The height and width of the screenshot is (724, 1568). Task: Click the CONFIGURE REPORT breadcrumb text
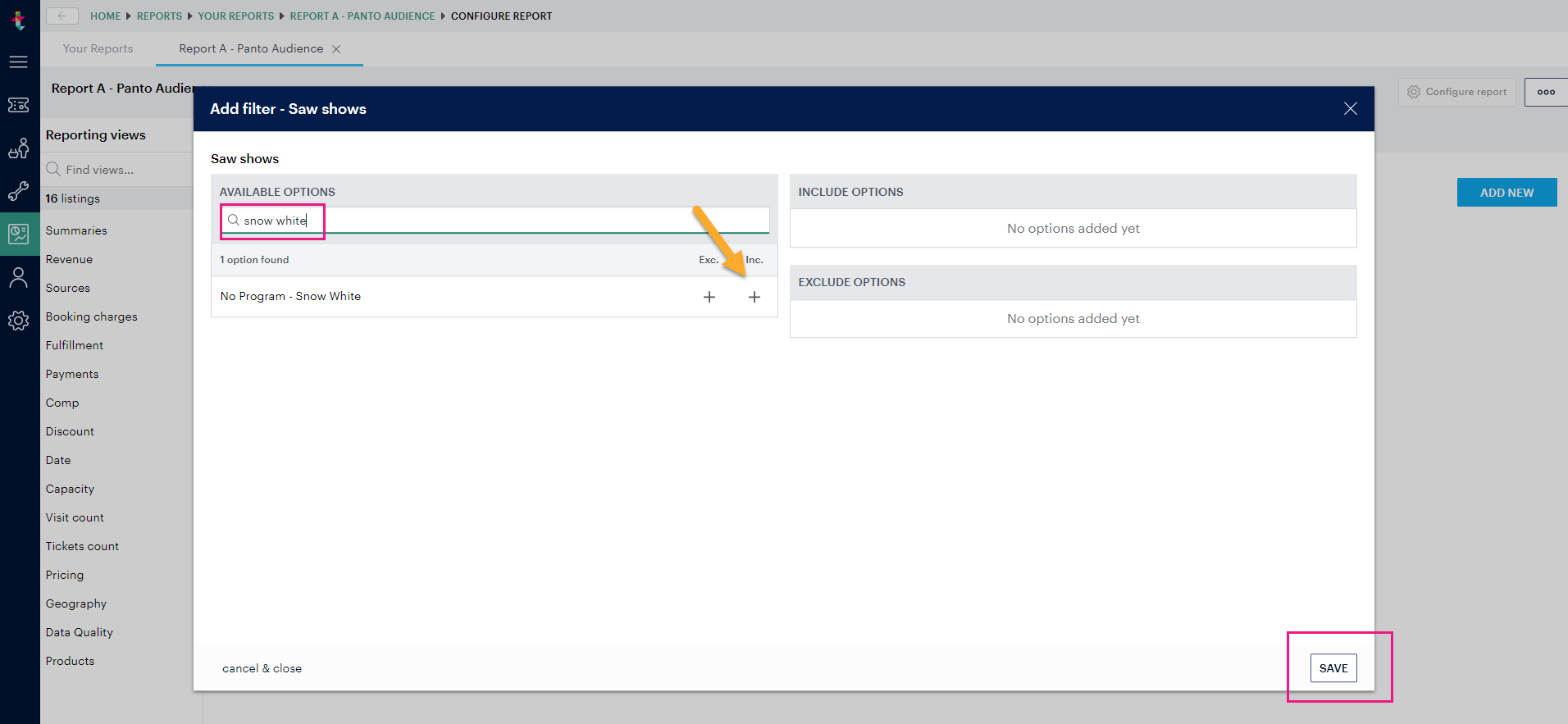(501, 16)
